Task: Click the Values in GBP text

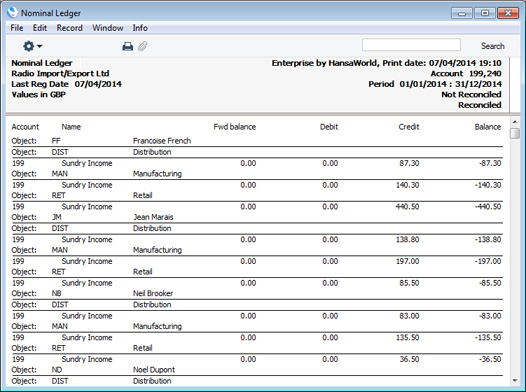Action: [39, 95]
